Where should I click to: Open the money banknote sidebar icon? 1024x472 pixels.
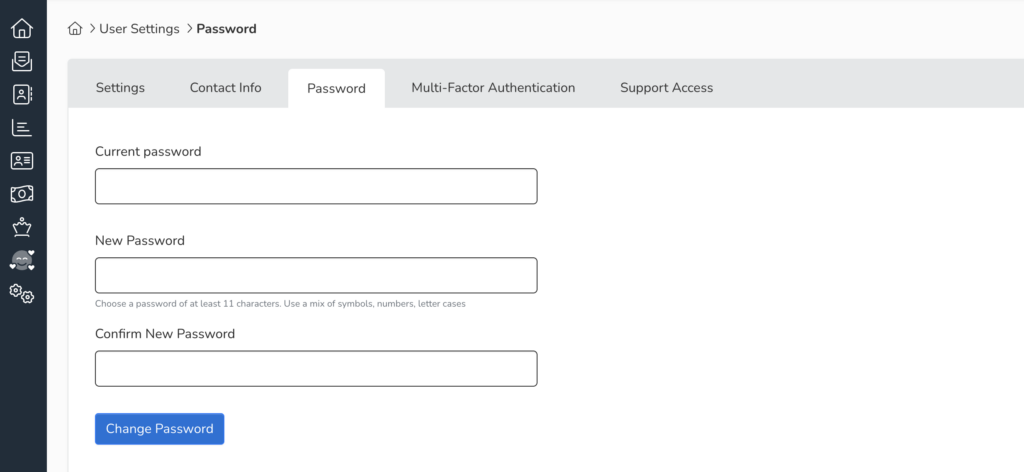[x=22, y=194]
